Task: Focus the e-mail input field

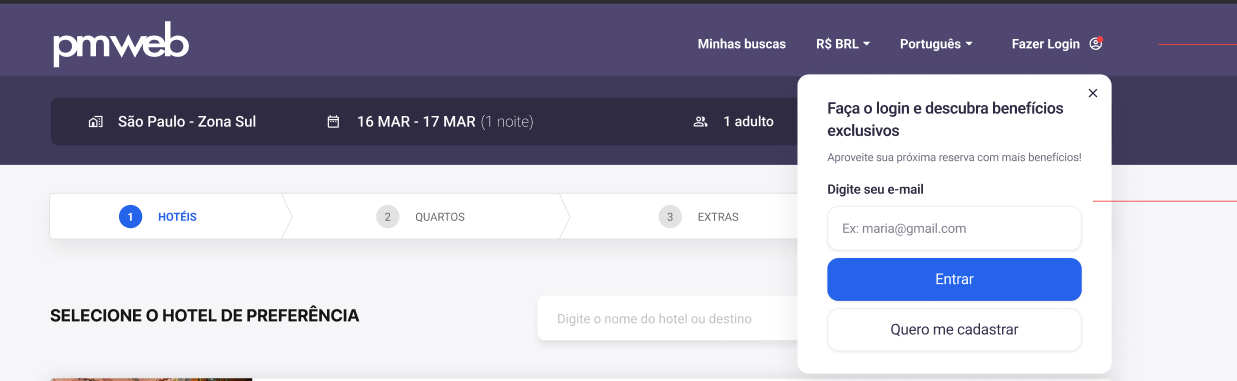Action: 954,228
